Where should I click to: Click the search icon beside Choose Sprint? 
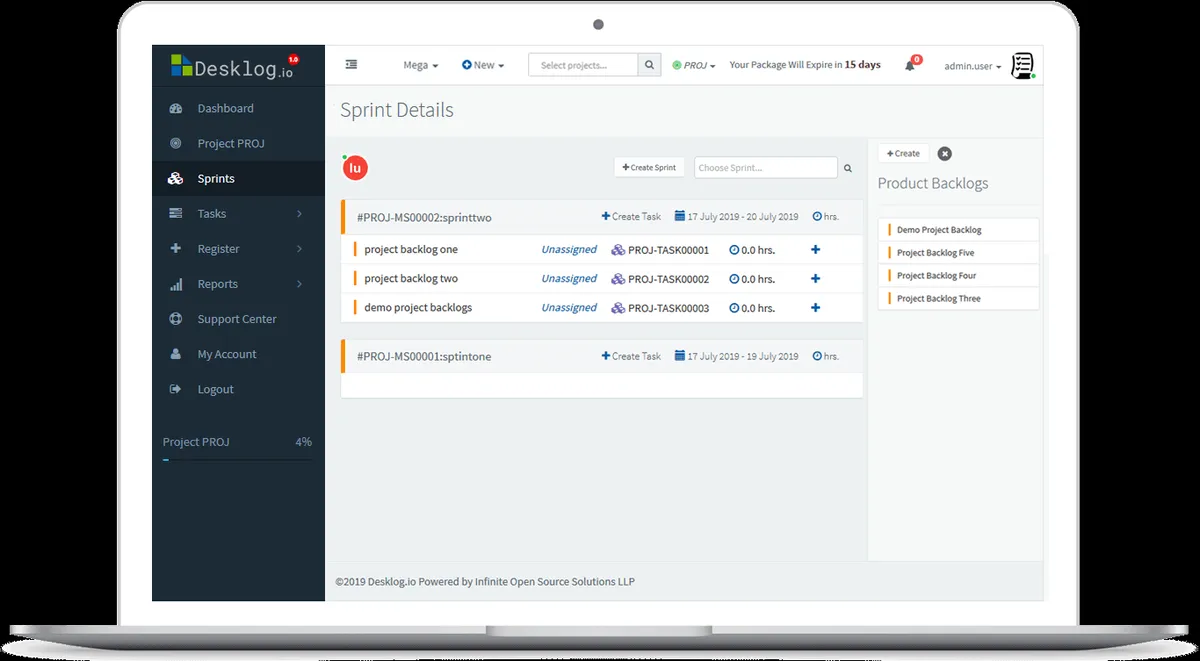tap(848, 169)
